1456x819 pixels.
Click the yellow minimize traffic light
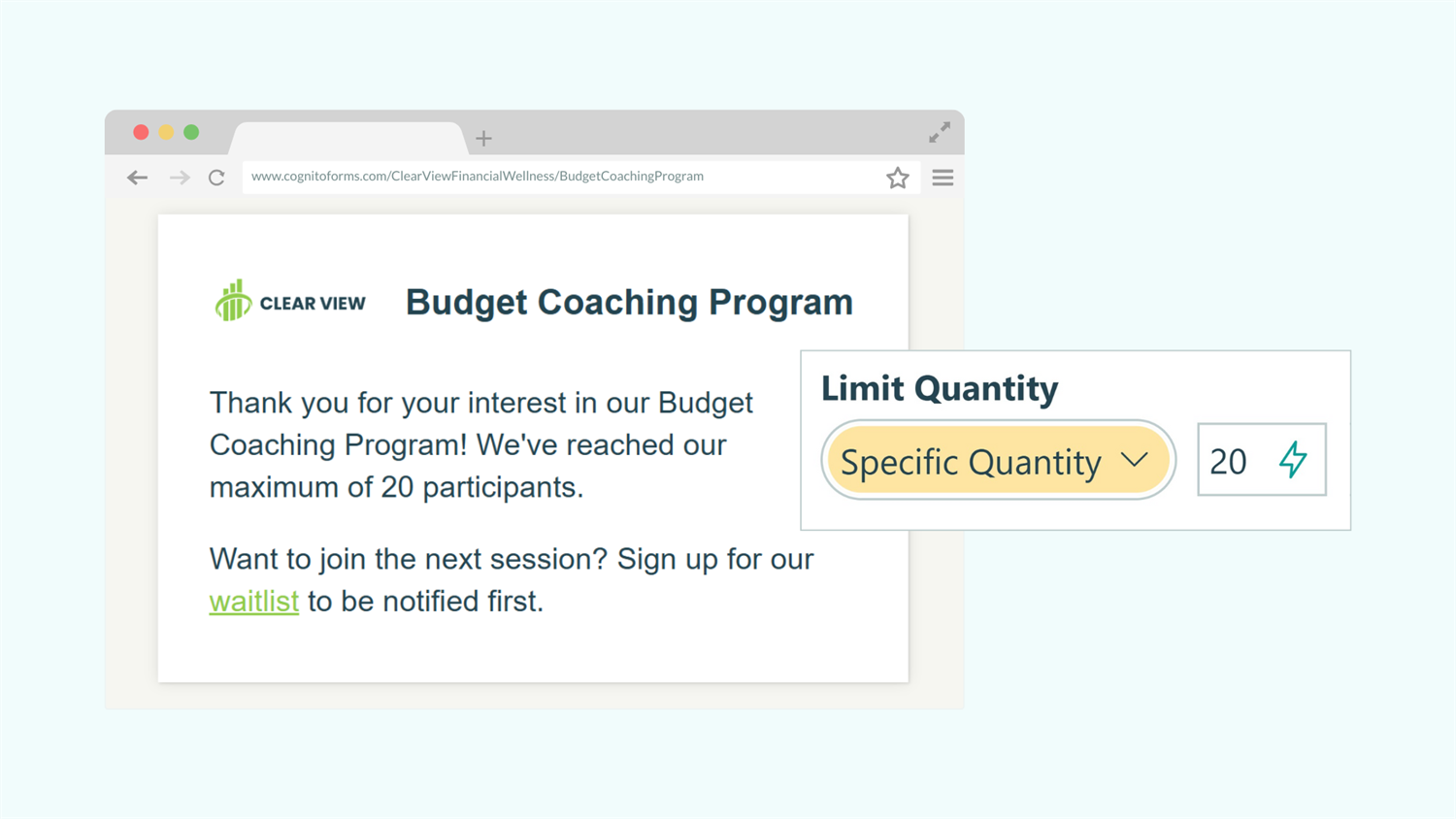[x=166, y=131]
